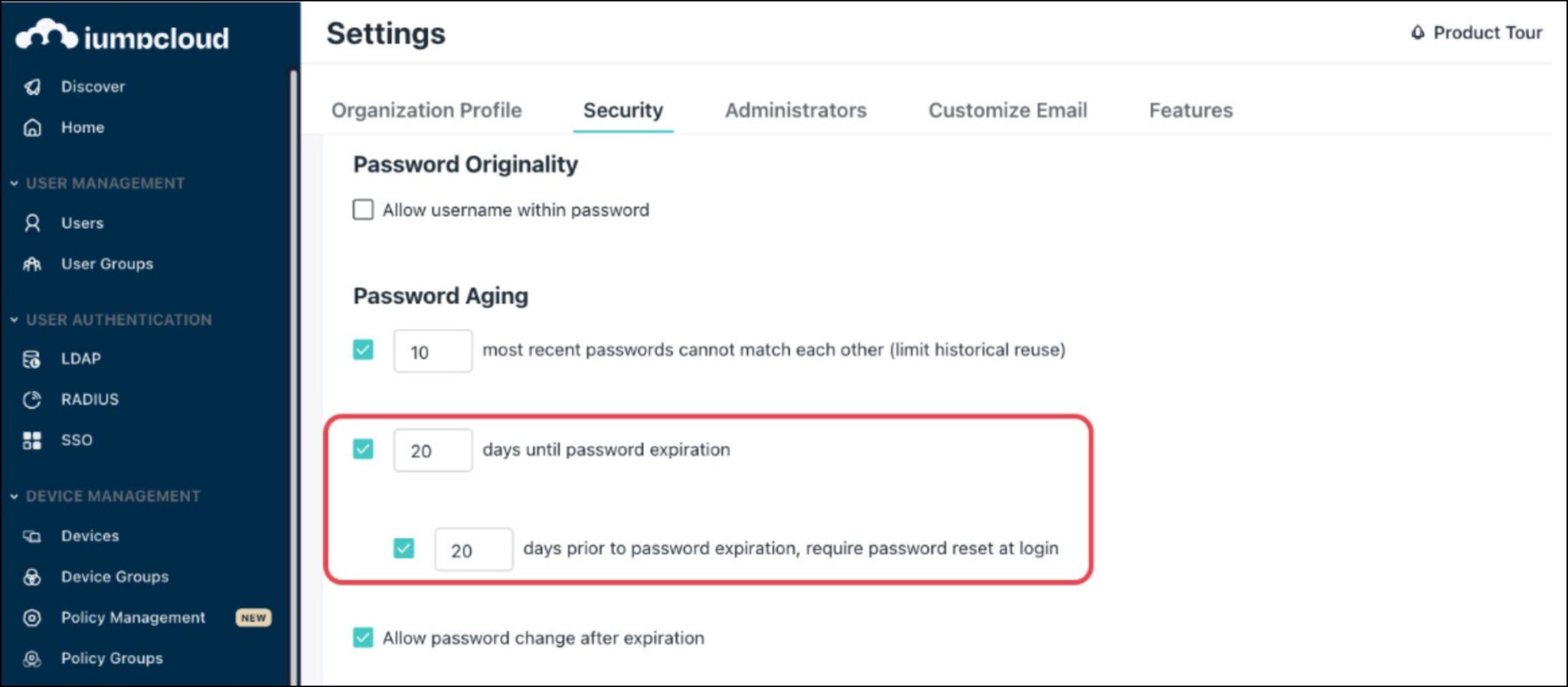Open Device Groups
This screenshot has width=1568, height=687.
tap(115, 577)
